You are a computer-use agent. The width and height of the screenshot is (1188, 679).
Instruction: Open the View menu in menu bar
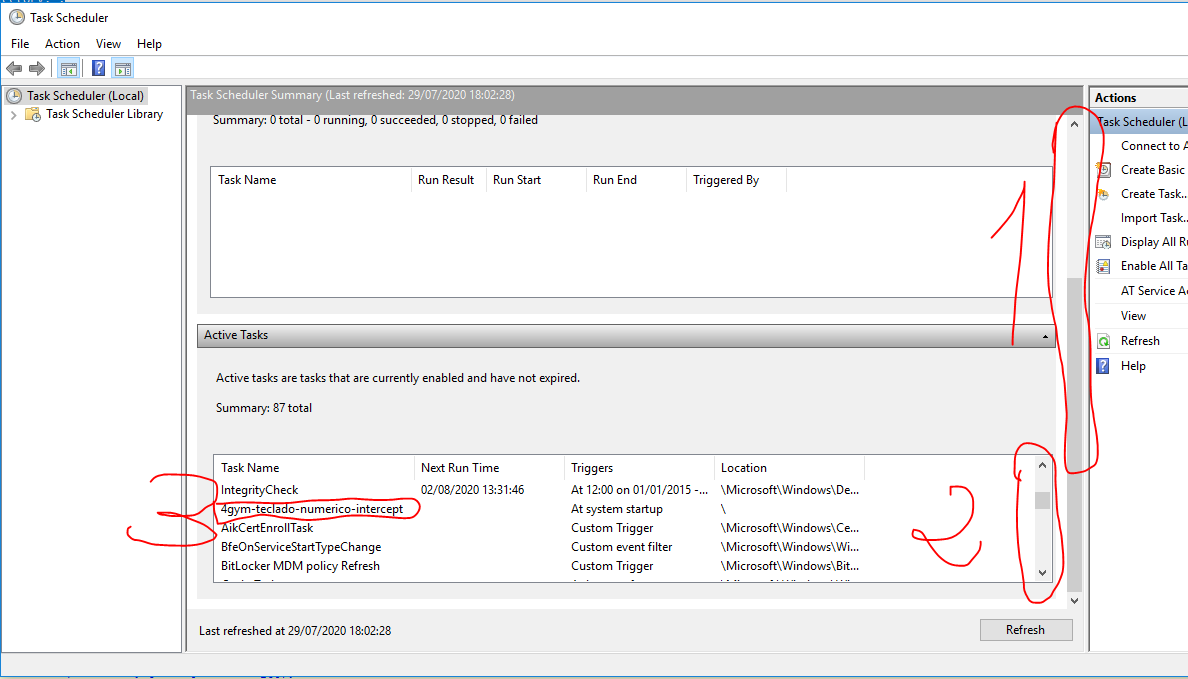tap(108, 44)
